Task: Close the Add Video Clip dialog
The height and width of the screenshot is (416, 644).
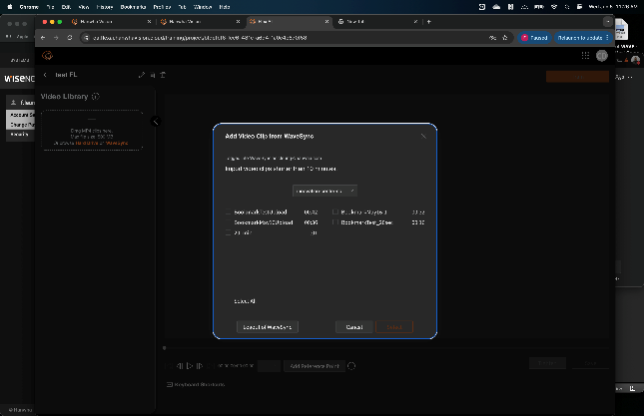Action: pos(423,135)
